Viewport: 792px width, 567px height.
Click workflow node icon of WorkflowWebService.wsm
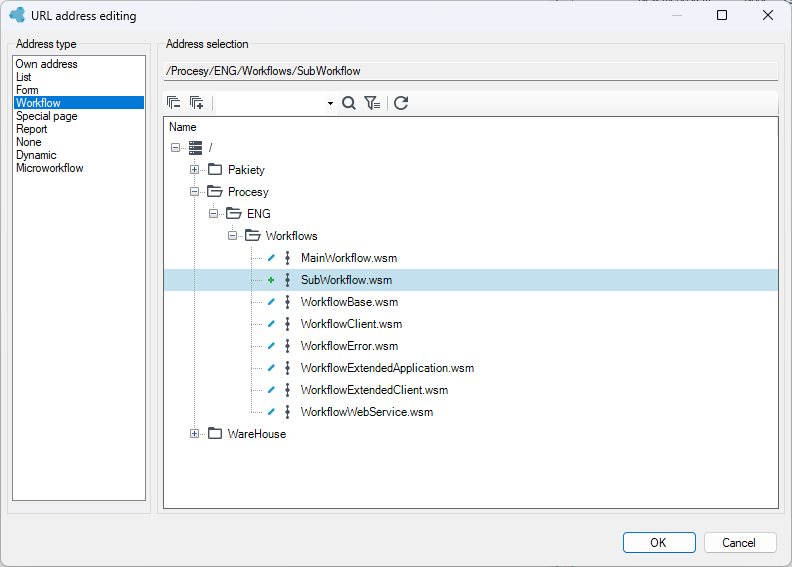(287, 412)
